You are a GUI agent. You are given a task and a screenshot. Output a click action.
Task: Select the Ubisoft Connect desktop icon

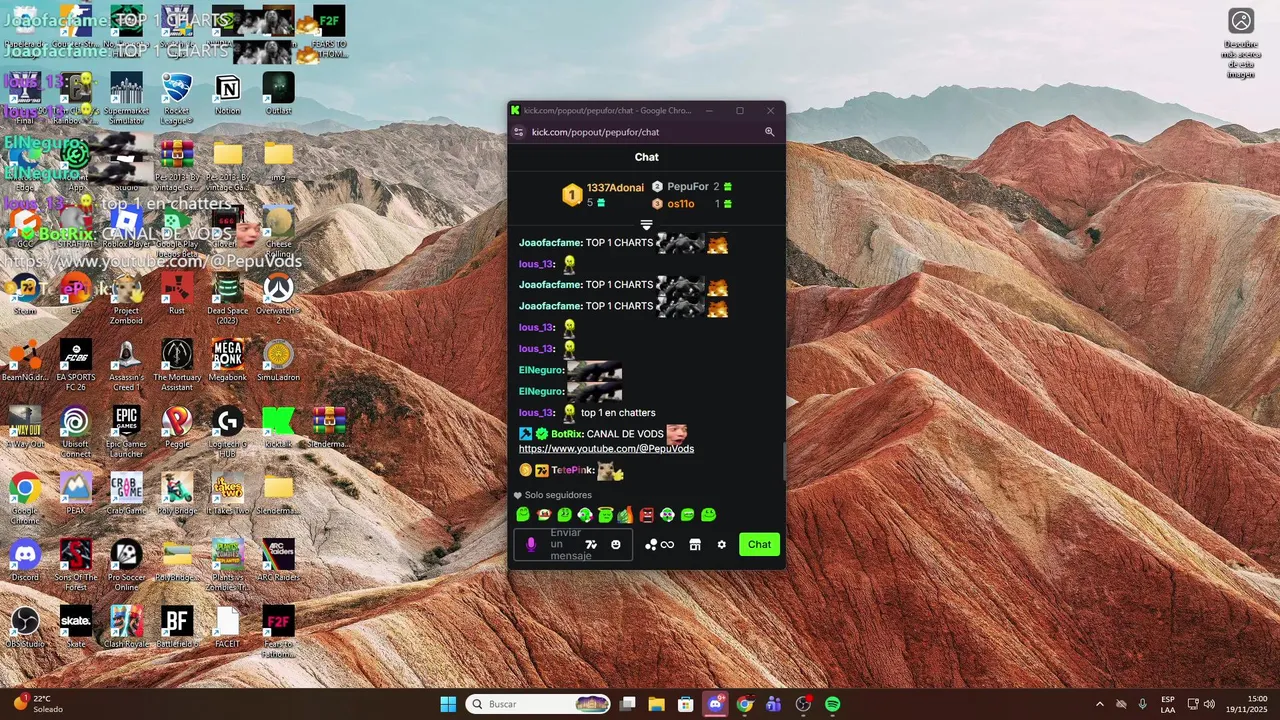tap(75, 432)
